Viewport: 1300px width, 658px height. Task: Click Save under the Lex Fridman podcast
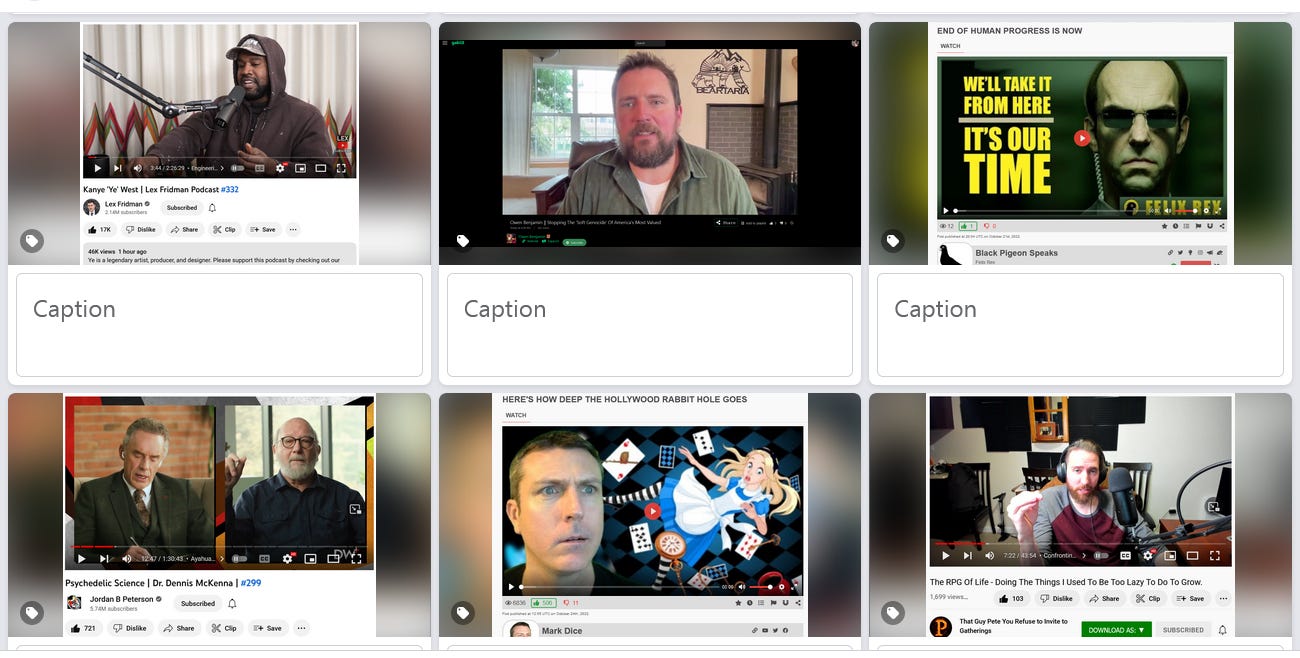point(263,229)
